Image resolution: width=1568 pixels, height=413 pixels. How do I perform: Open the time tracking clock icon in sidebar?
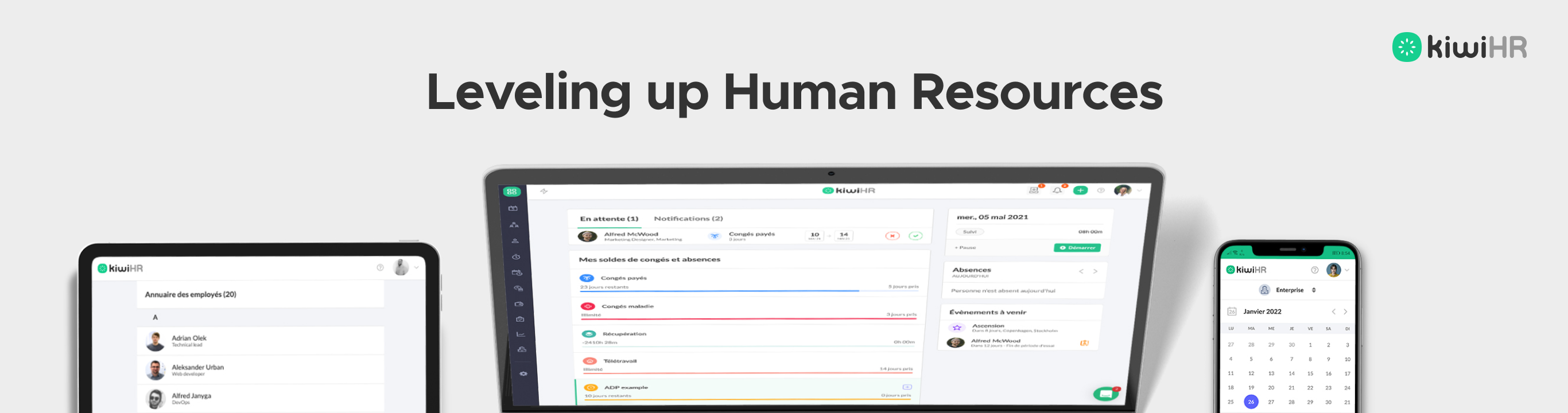[x=515, y=256]
